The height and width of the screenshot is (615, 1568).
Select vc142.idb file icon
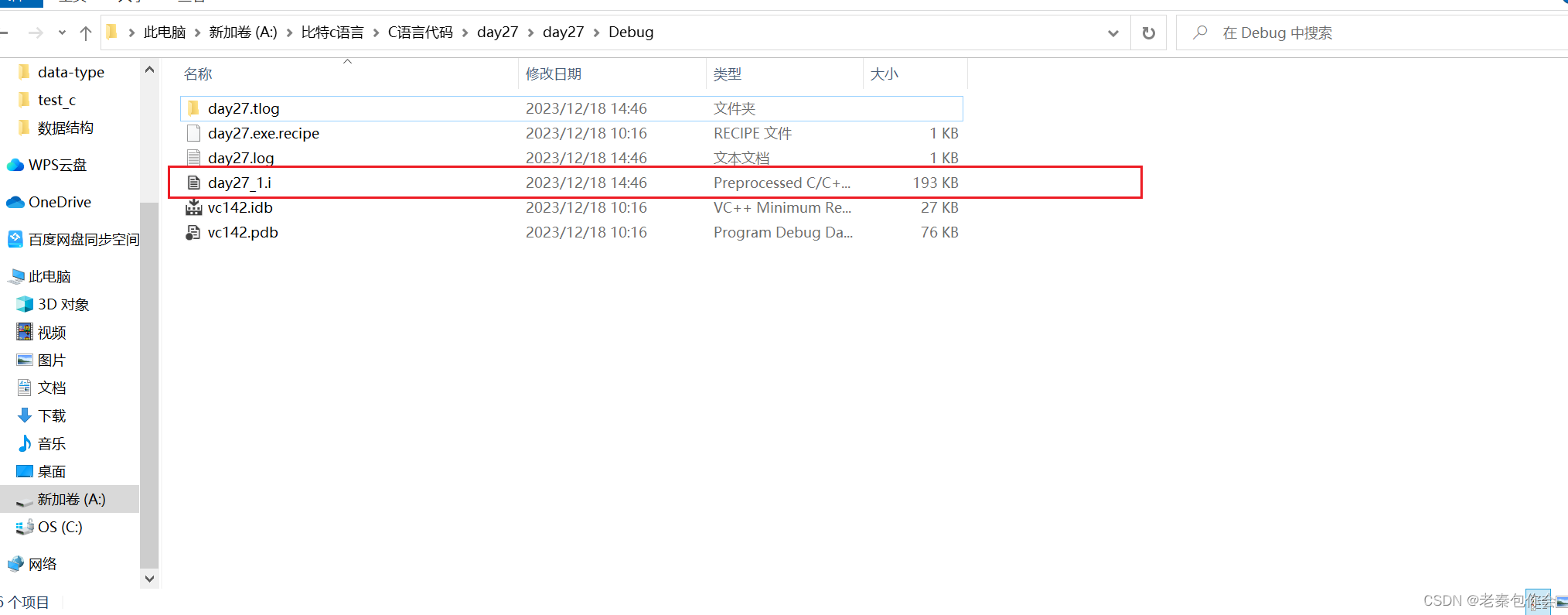click(193, 207)
